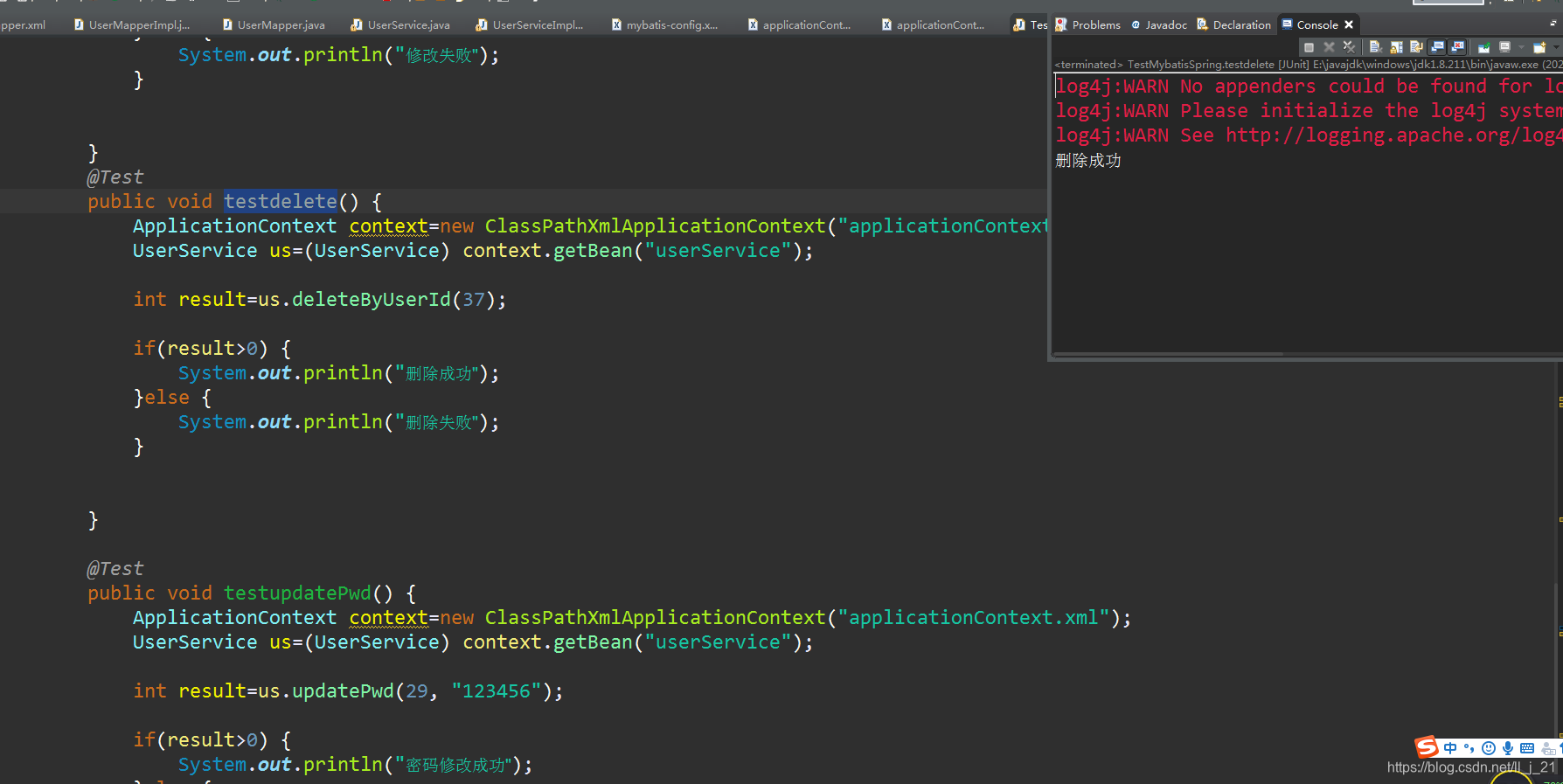Switch to the Javadoc tab
The image size is (1563, 784).
(1159, 24)
